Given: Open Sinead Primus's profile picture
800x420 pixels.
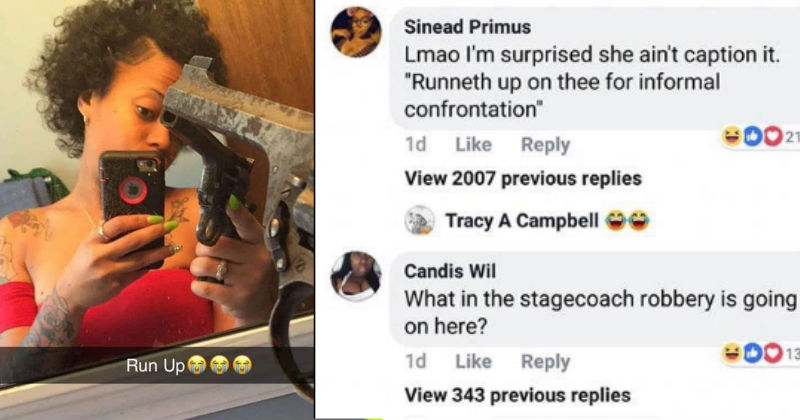Looking at the screenshot, I should (x=356, y=32).
